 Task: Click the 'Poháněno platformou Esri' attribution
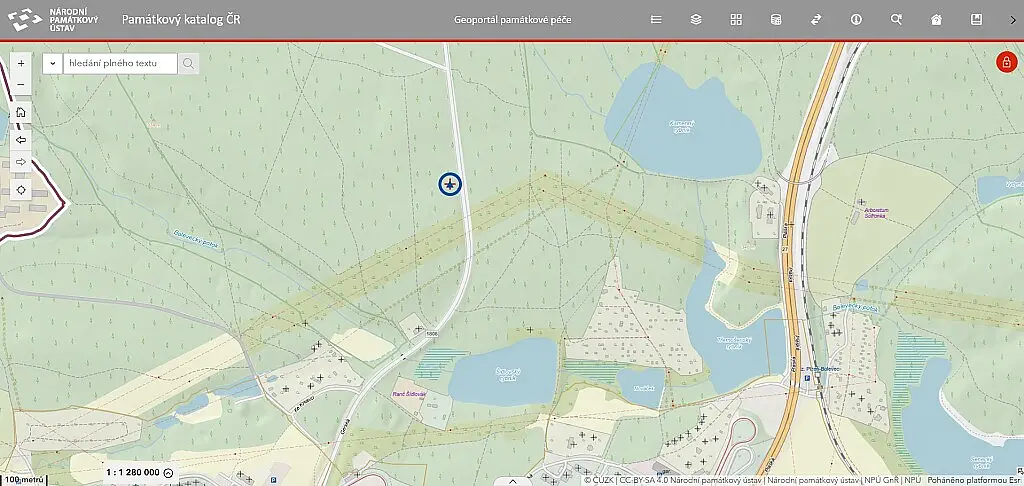975,480
